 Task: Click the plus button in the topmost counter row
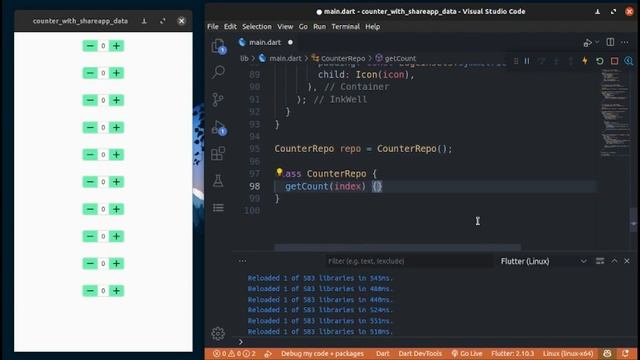[x=116, y=46]
